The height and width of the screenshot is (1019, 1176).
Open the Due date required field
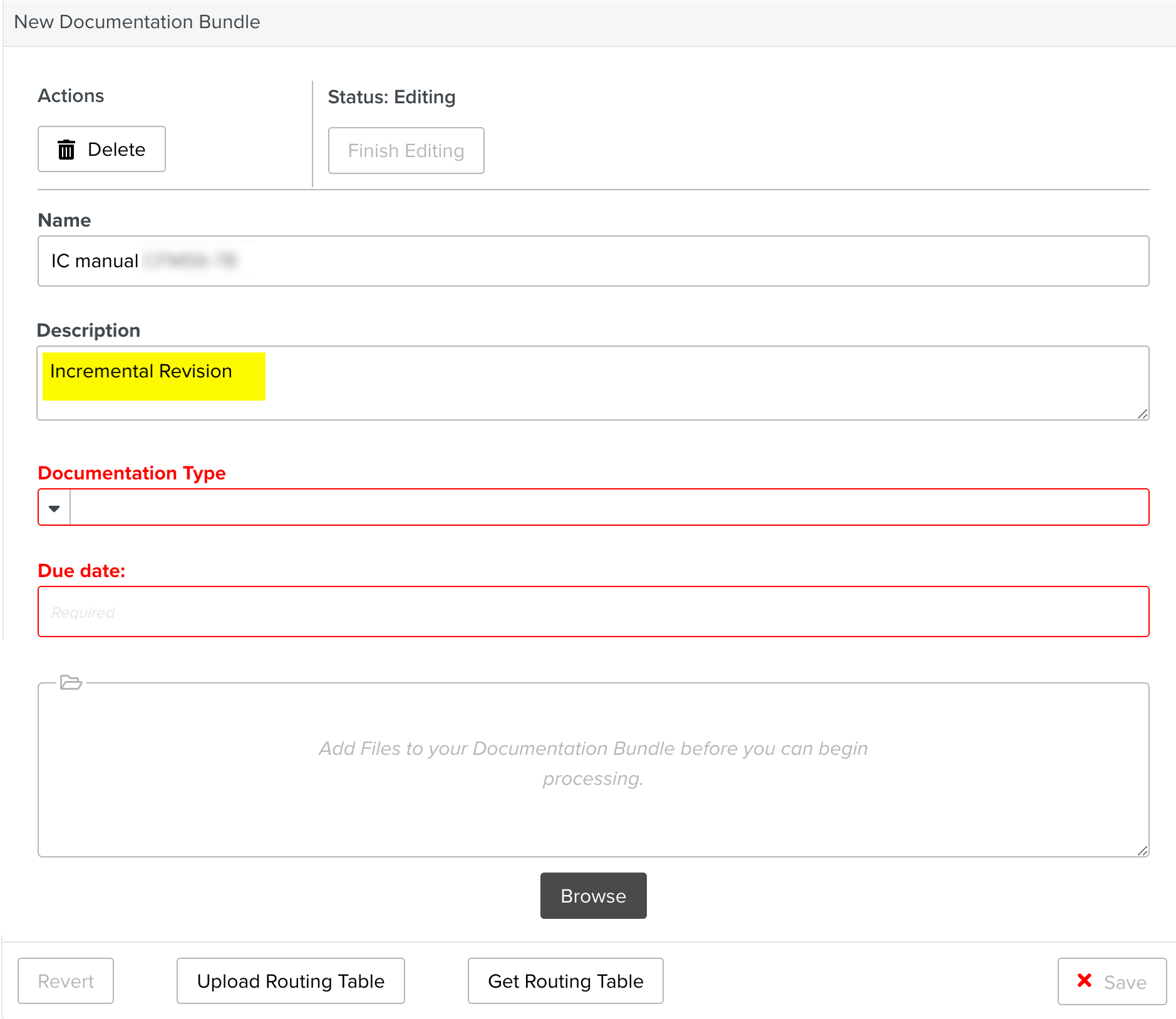[x=593, y=612]
